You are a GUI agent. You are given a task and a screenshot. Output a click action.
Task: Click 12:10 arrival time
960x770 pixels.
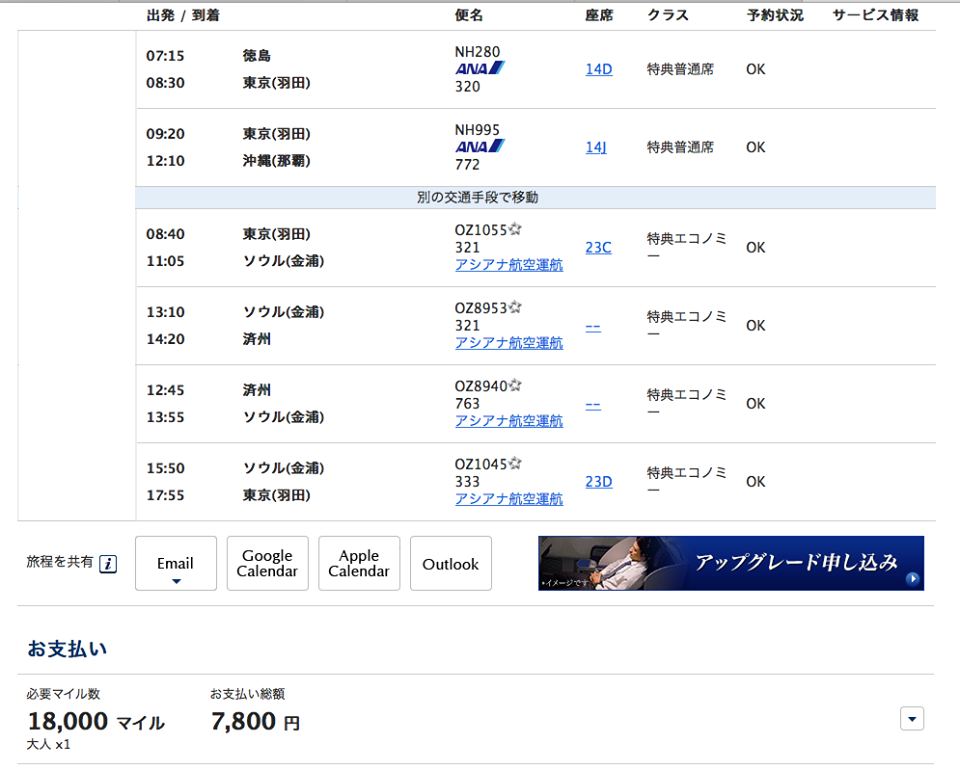point(165,161)
